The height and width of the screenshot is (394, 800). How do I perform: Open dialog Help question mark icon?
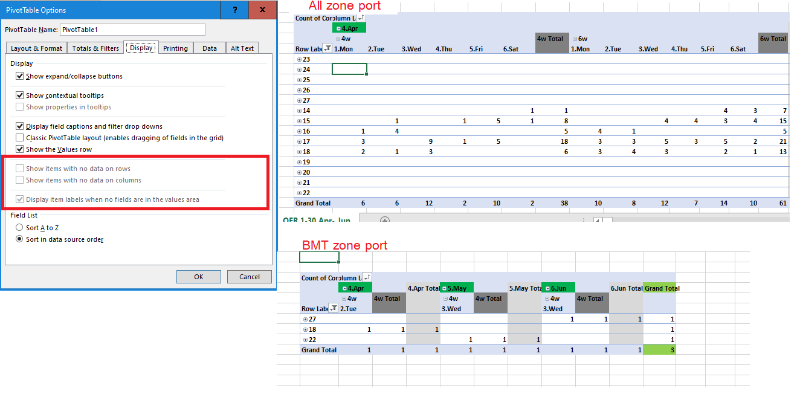(235, 10)
